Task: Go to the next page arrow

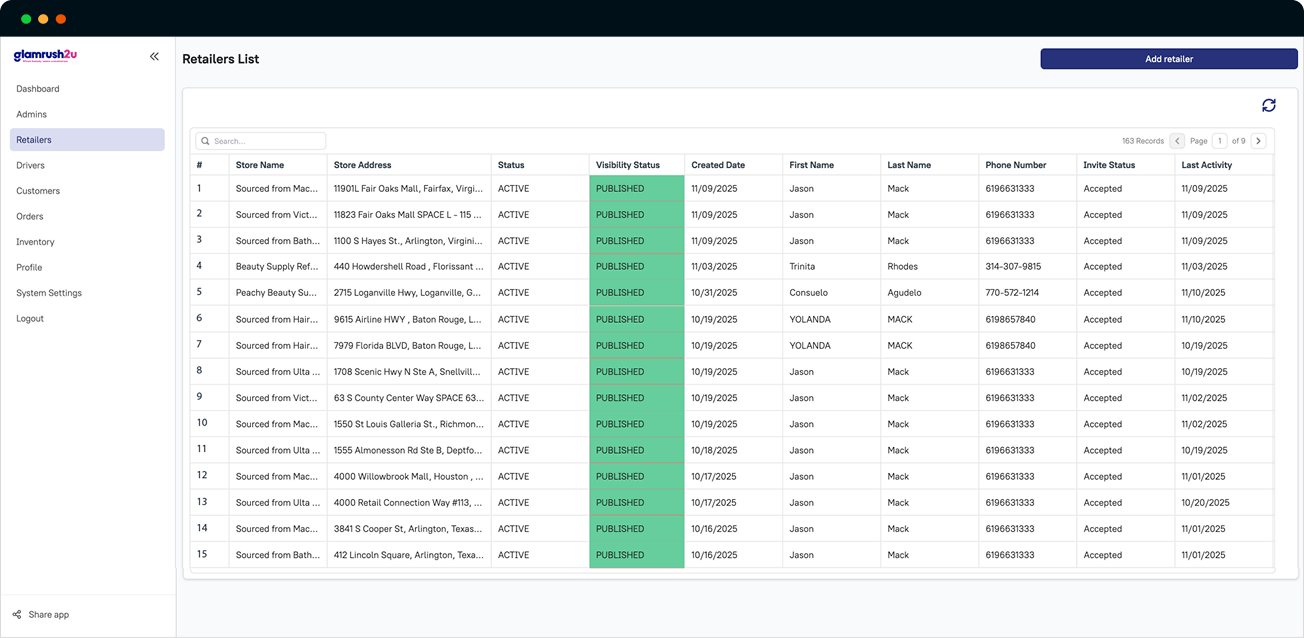Action: point(1258,141)
